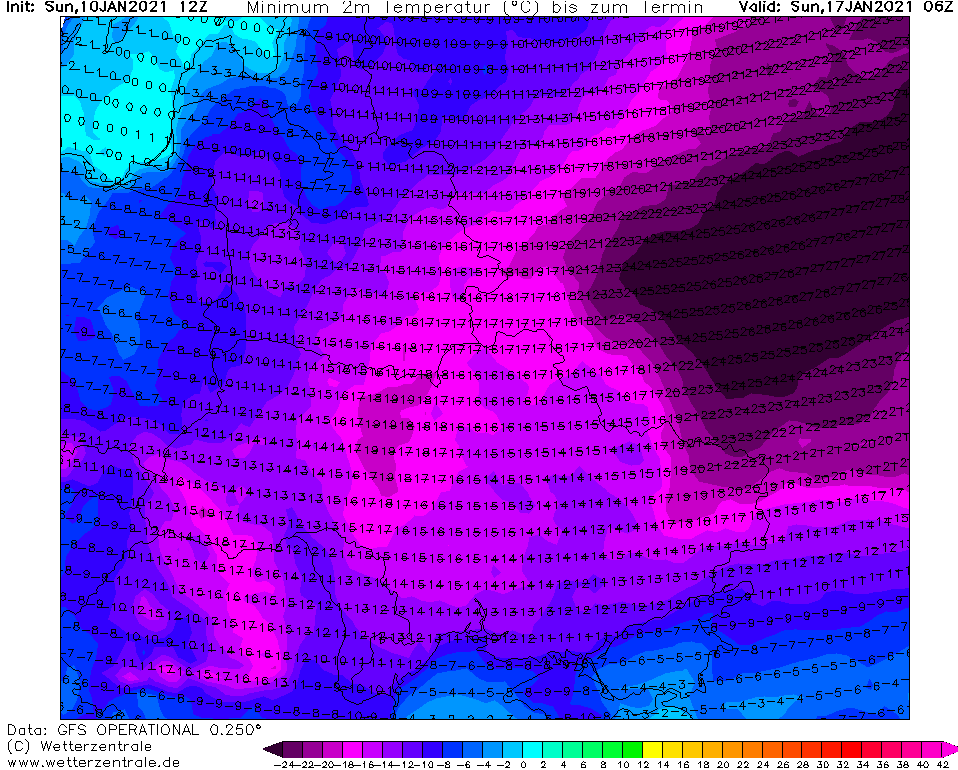The height and width of the screenshot is (770, 958).
Task: Click the '-12' label on the color scale
Action: pyautogui.click(x=403, y=764)
